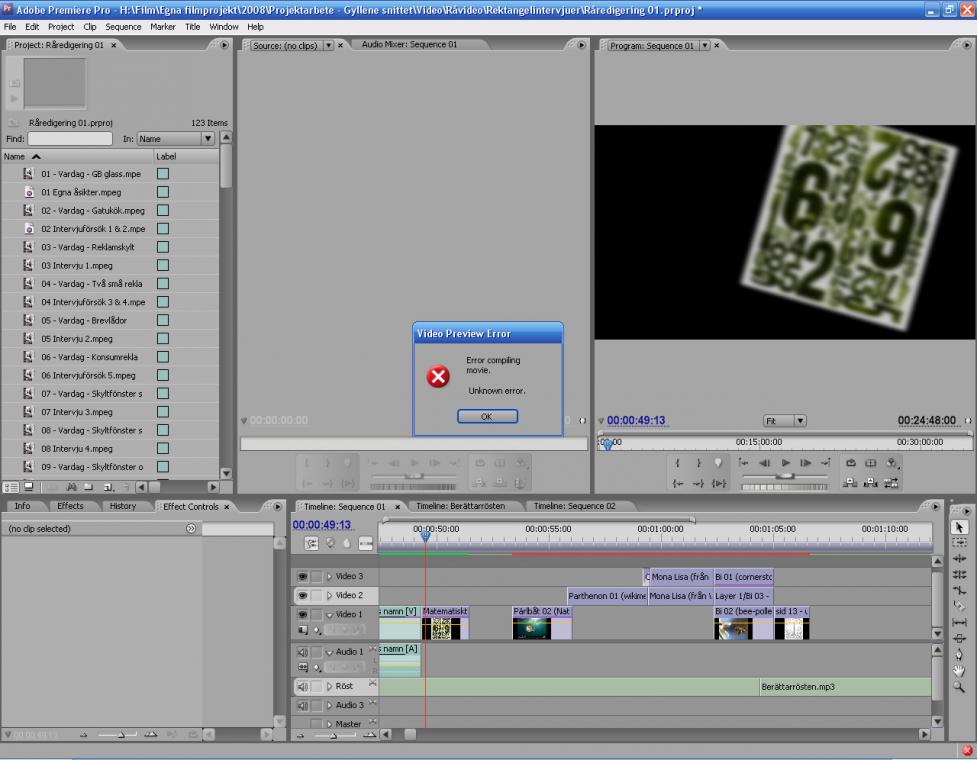Choose the Selection arrow tool
977x760 pixels.
point(960,526)
